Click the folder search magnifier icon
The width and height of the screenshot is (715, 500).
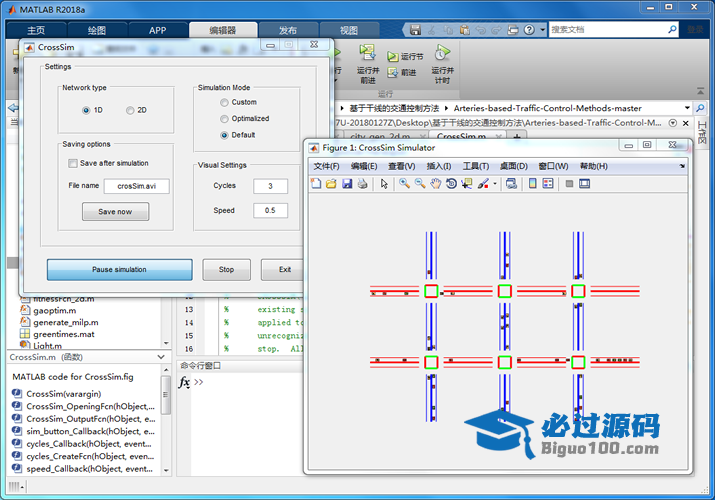coord(700,108)
